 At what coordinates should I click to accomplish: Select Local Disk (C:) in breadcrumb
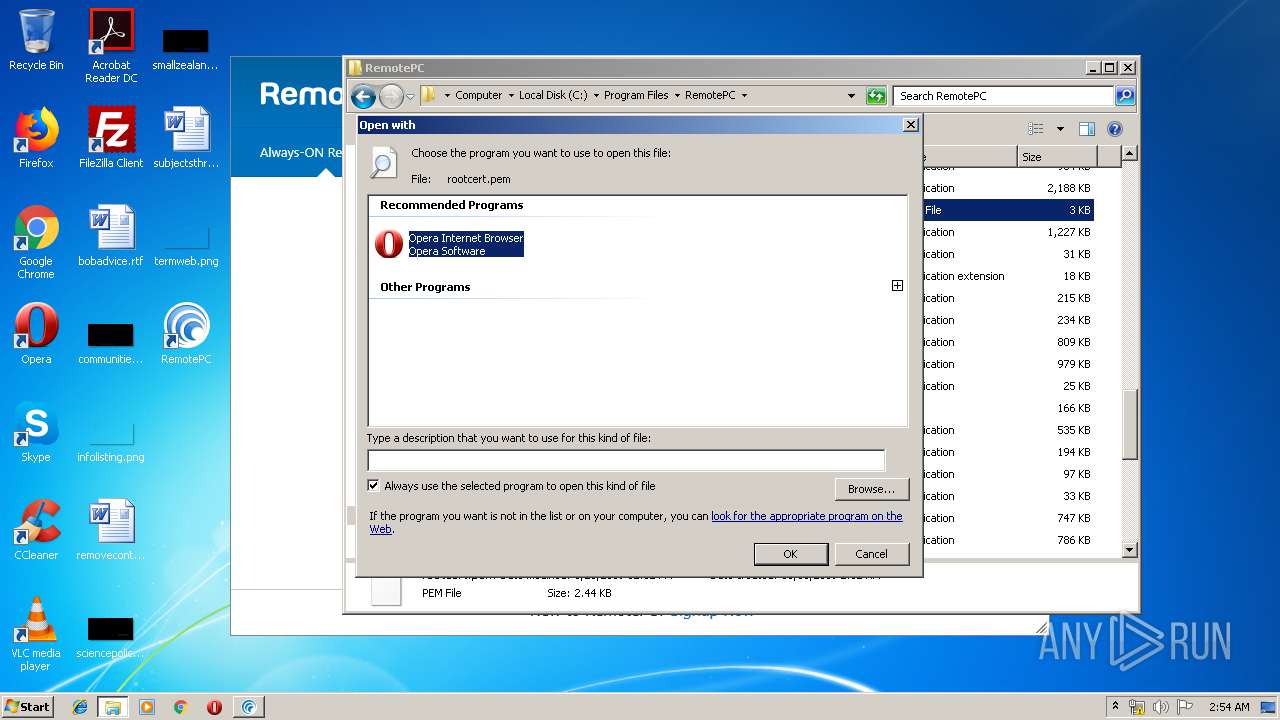(x=553, y=96)
